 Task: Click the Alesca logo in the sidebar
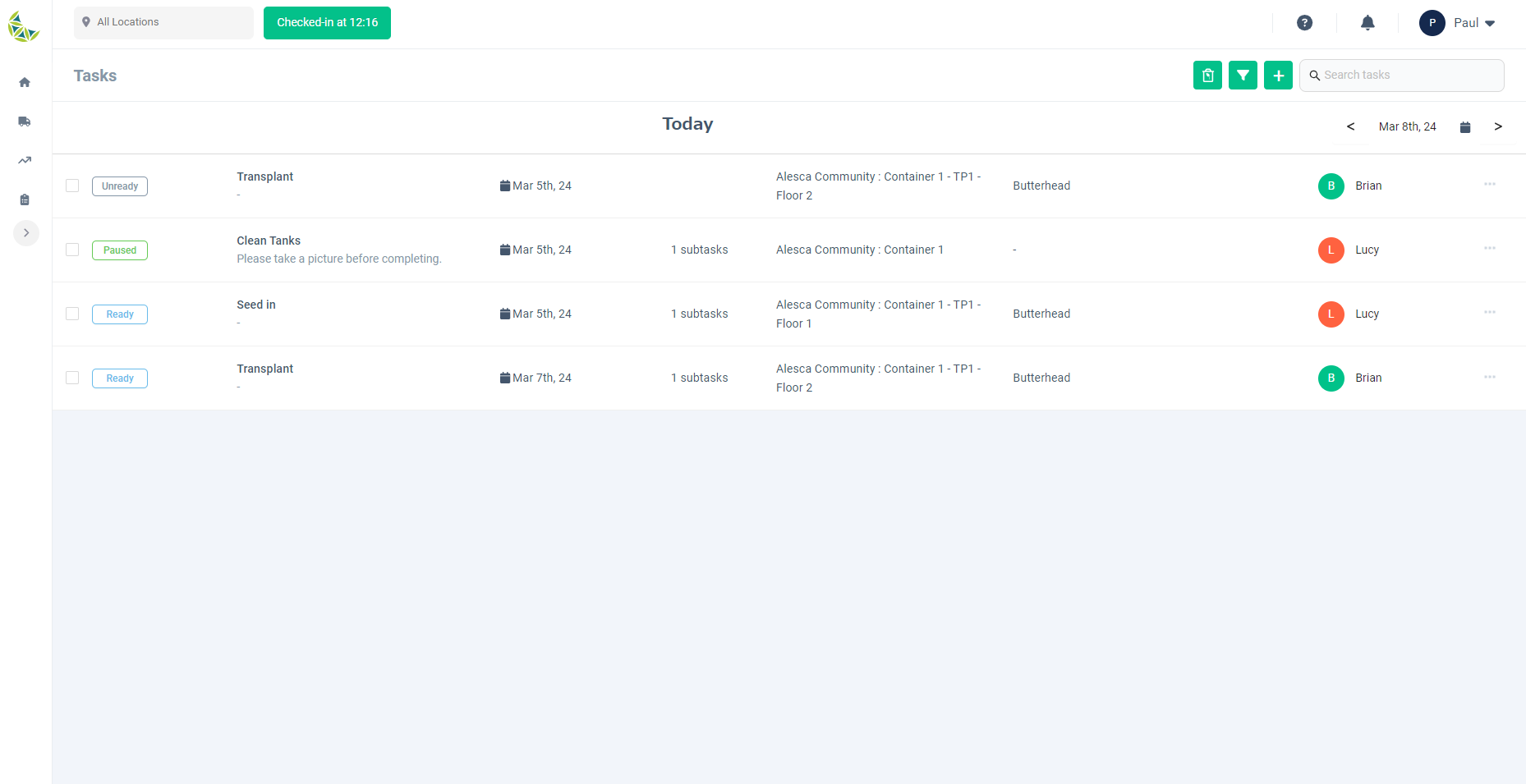click(23, 26)
